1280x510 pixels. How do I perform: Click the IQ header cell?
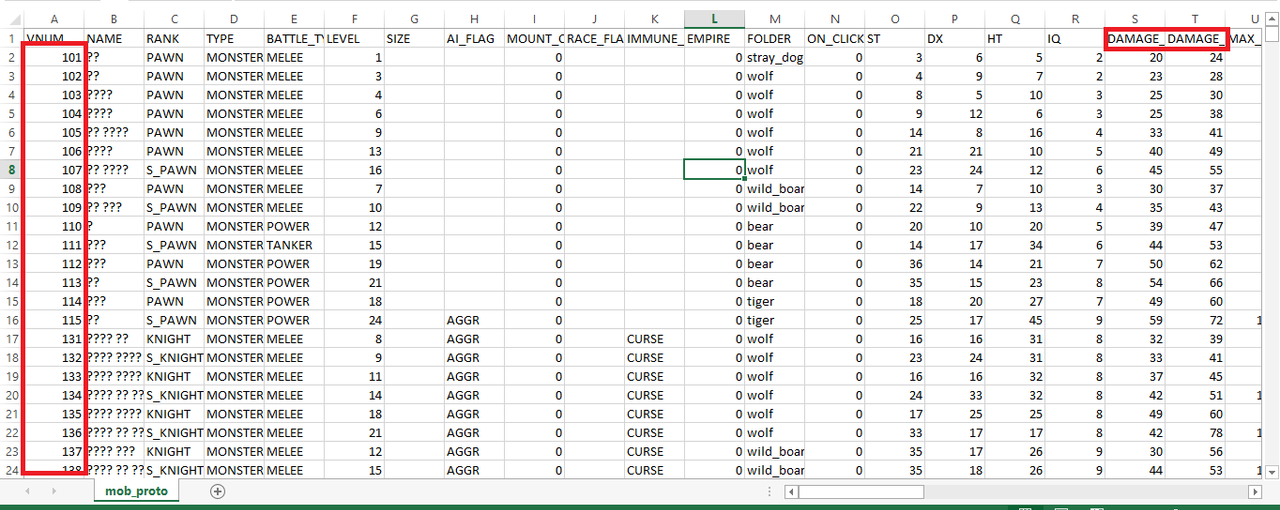coord(1075,38)
